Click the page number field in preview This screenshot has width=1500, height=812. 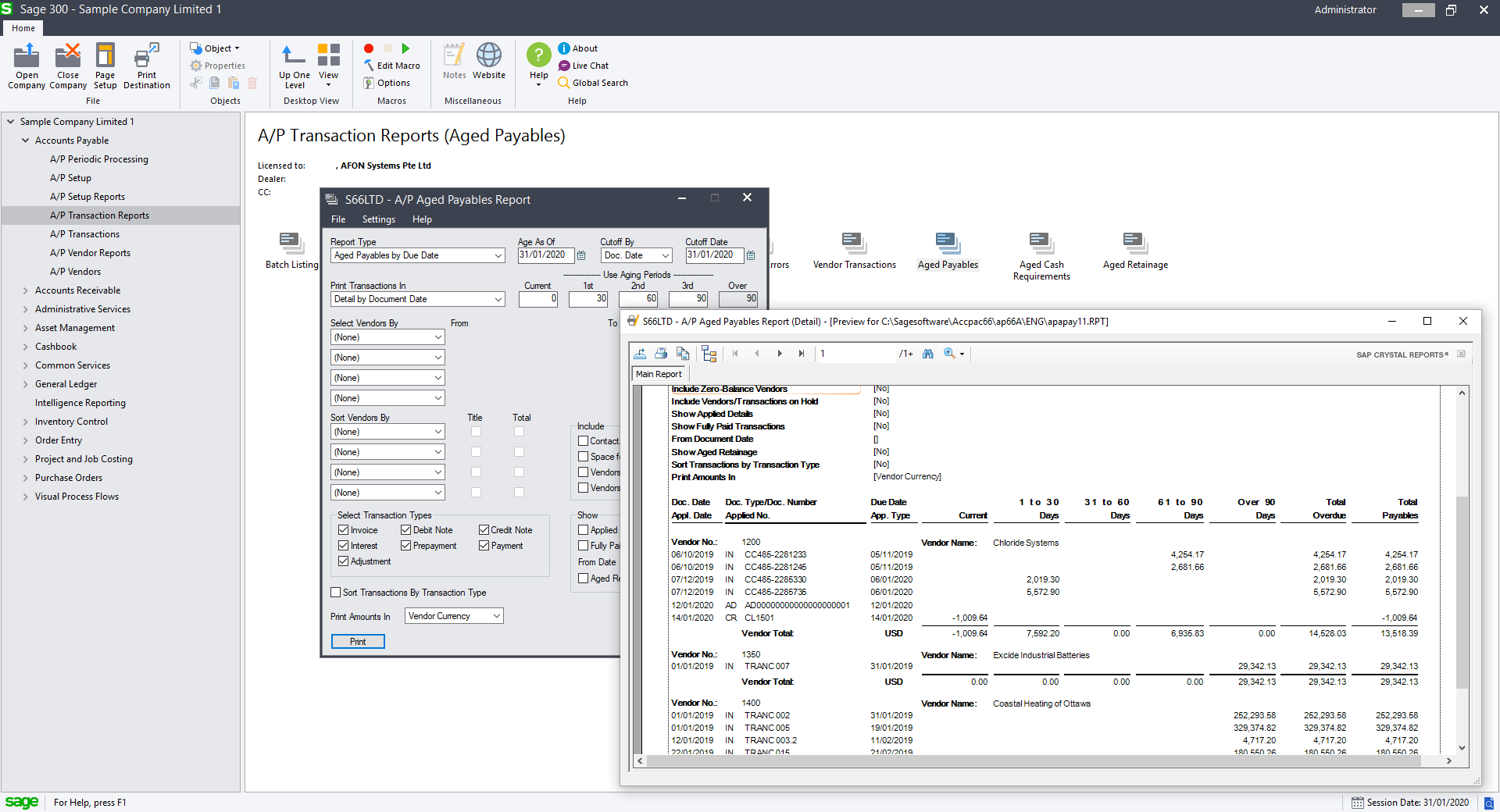(x=855, y=354)
